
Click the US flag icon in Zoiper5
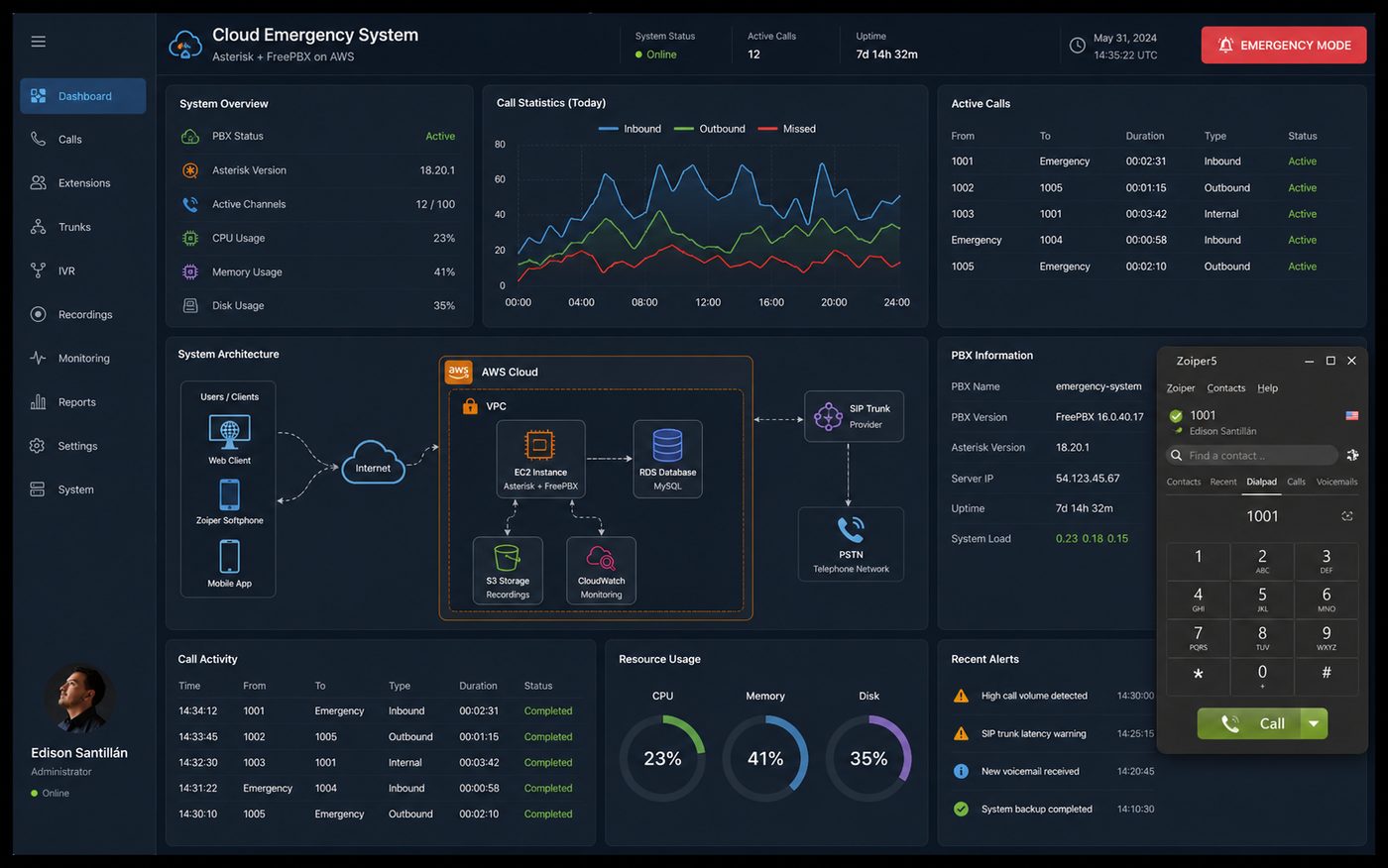click(1351, 416)
